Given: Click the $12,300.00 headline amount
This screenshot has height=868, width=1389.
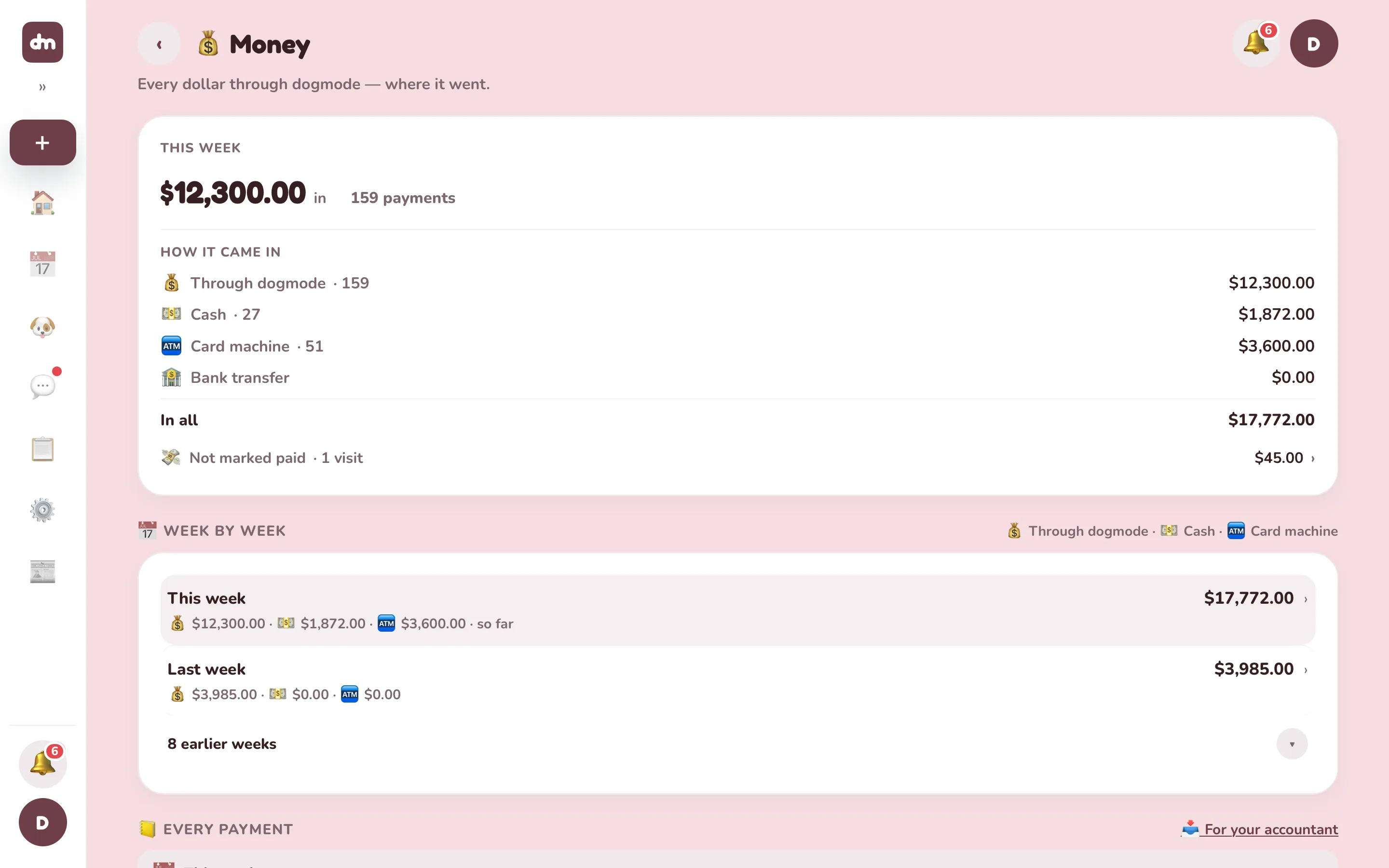Looking at the screenshot, I should click(x=232, y=193).
